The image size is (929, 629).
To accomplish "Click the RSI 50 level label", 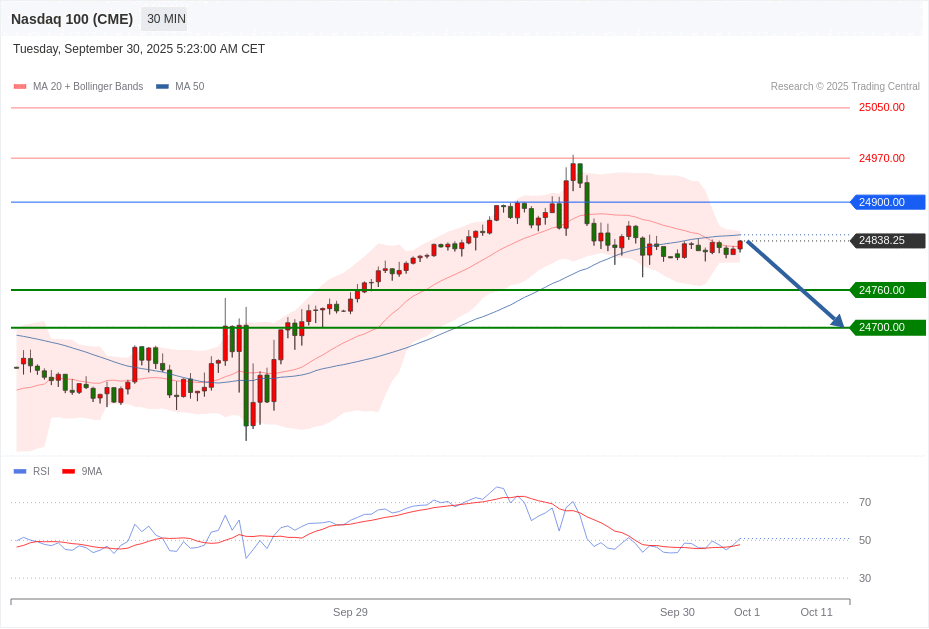I will click(865, 540).
